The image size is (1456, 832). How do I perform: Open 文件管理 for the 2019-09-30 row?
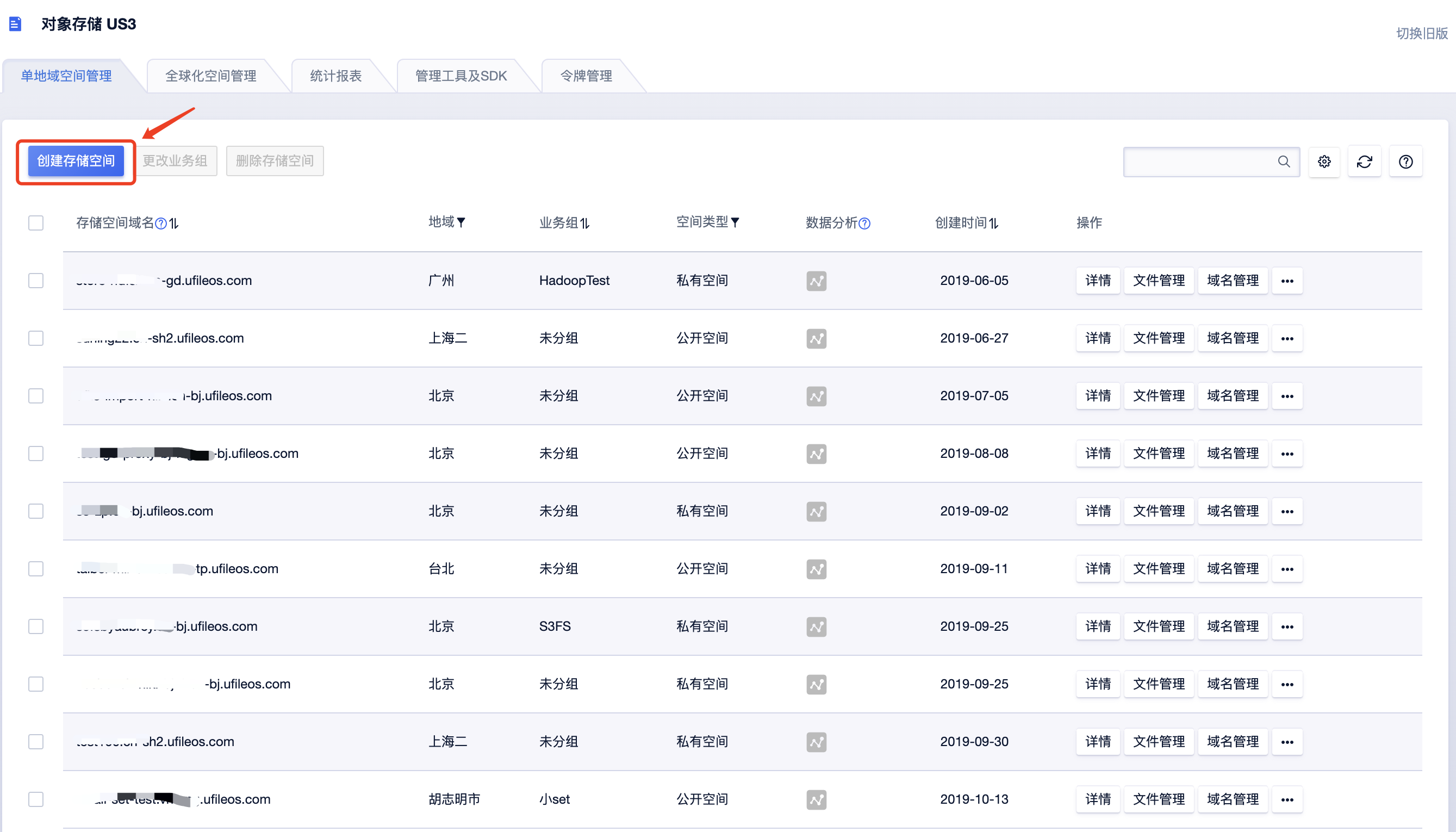pyautogui.click(x=1159, y=742)
